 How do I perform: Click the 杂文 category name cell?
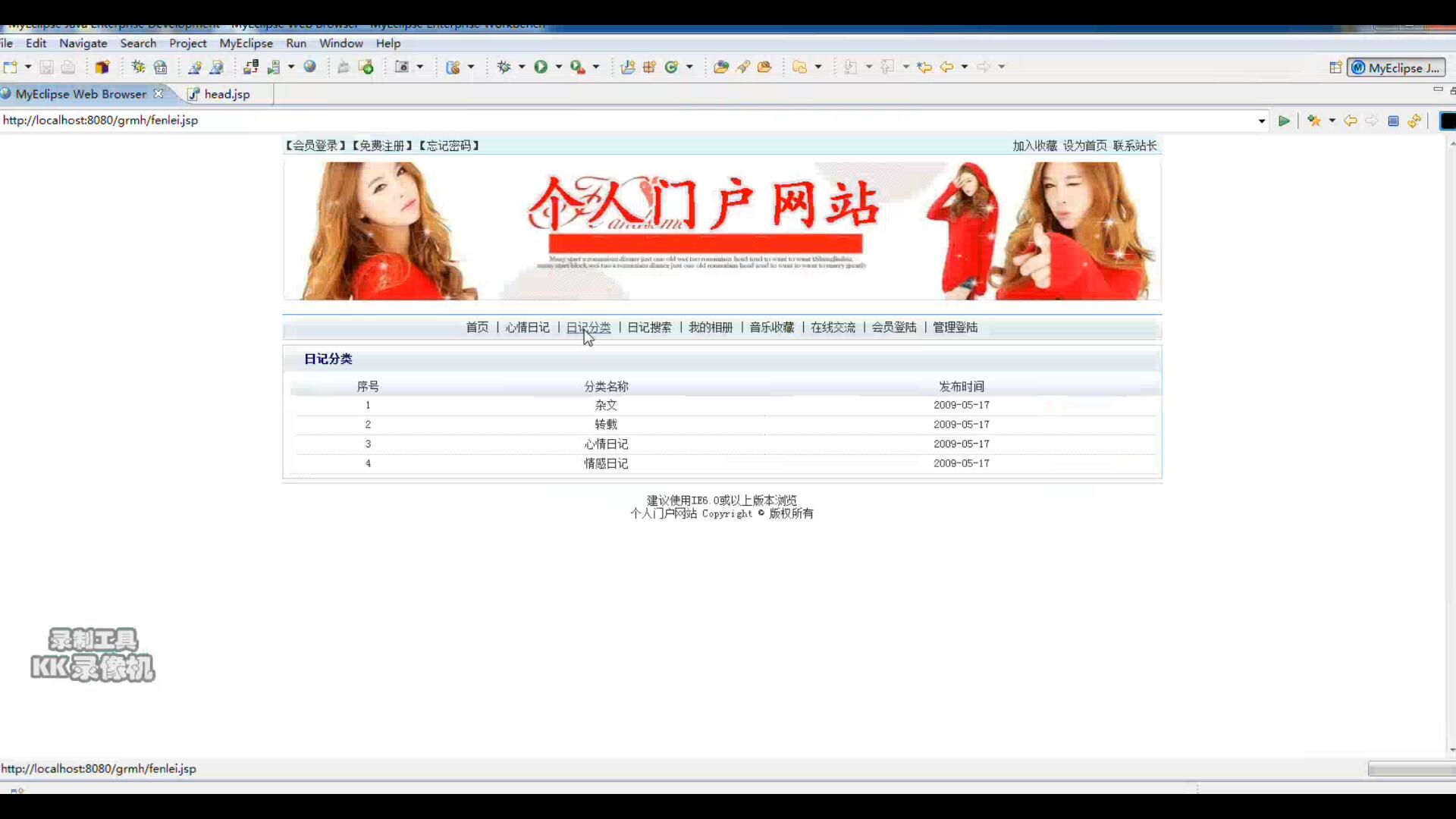click(606, 406)
